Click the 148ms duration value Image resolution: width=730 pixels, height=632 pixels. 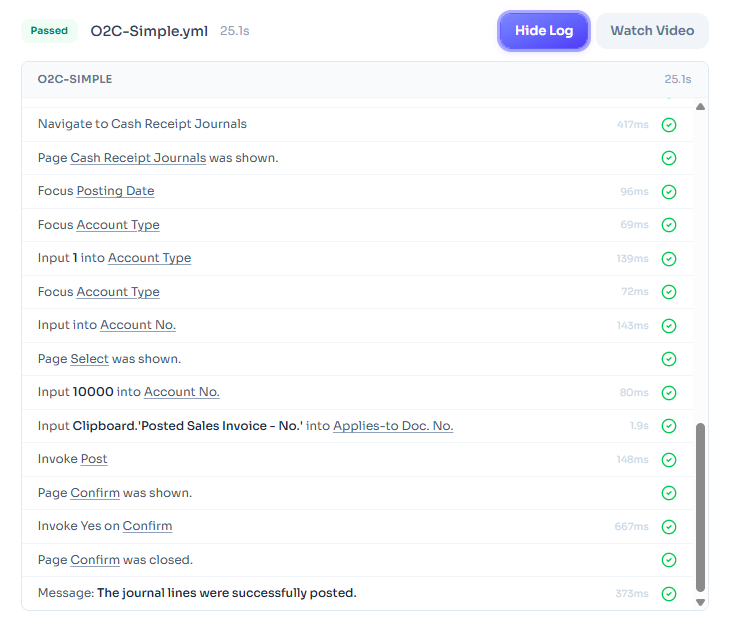[633, 460]
